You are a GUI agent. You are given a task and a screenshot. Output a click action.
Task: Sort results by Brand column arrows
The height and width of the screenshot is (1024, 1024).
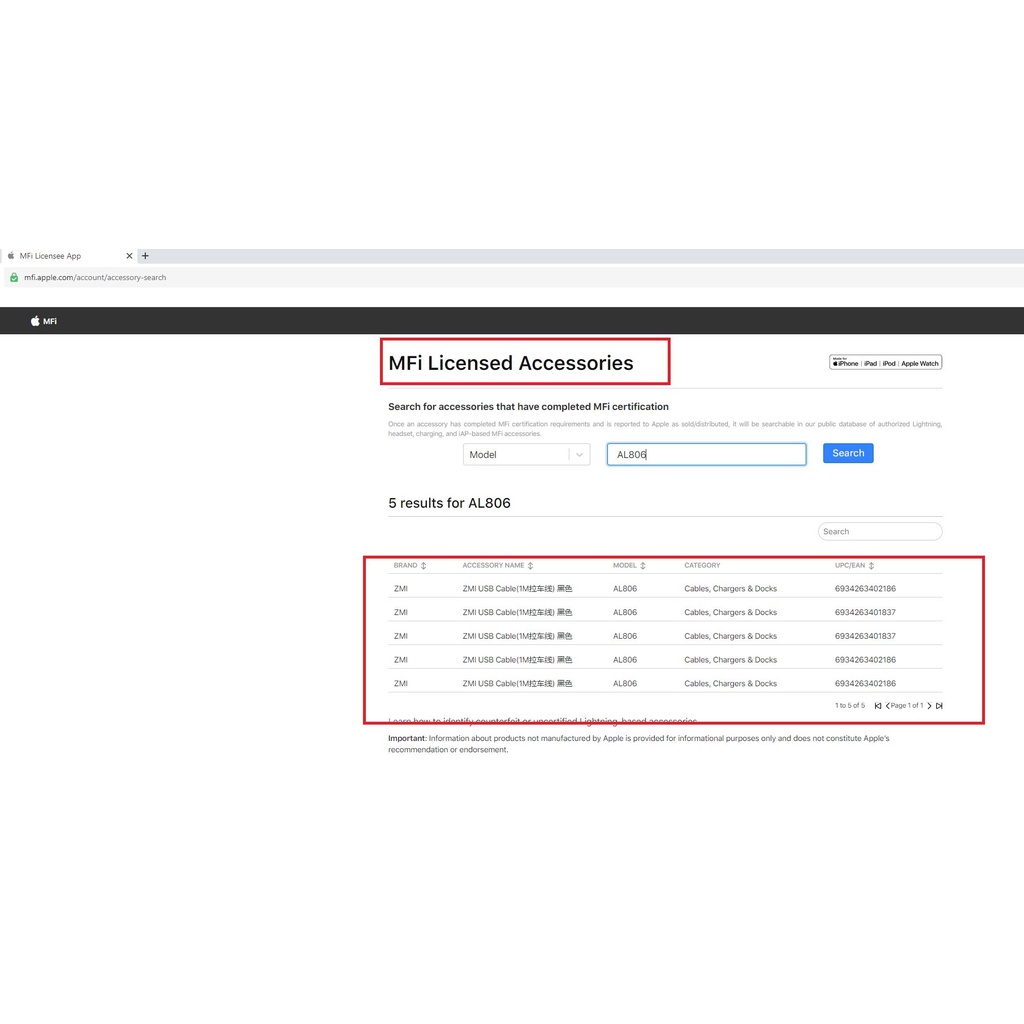pyautogui.click(x=424, y=566)
